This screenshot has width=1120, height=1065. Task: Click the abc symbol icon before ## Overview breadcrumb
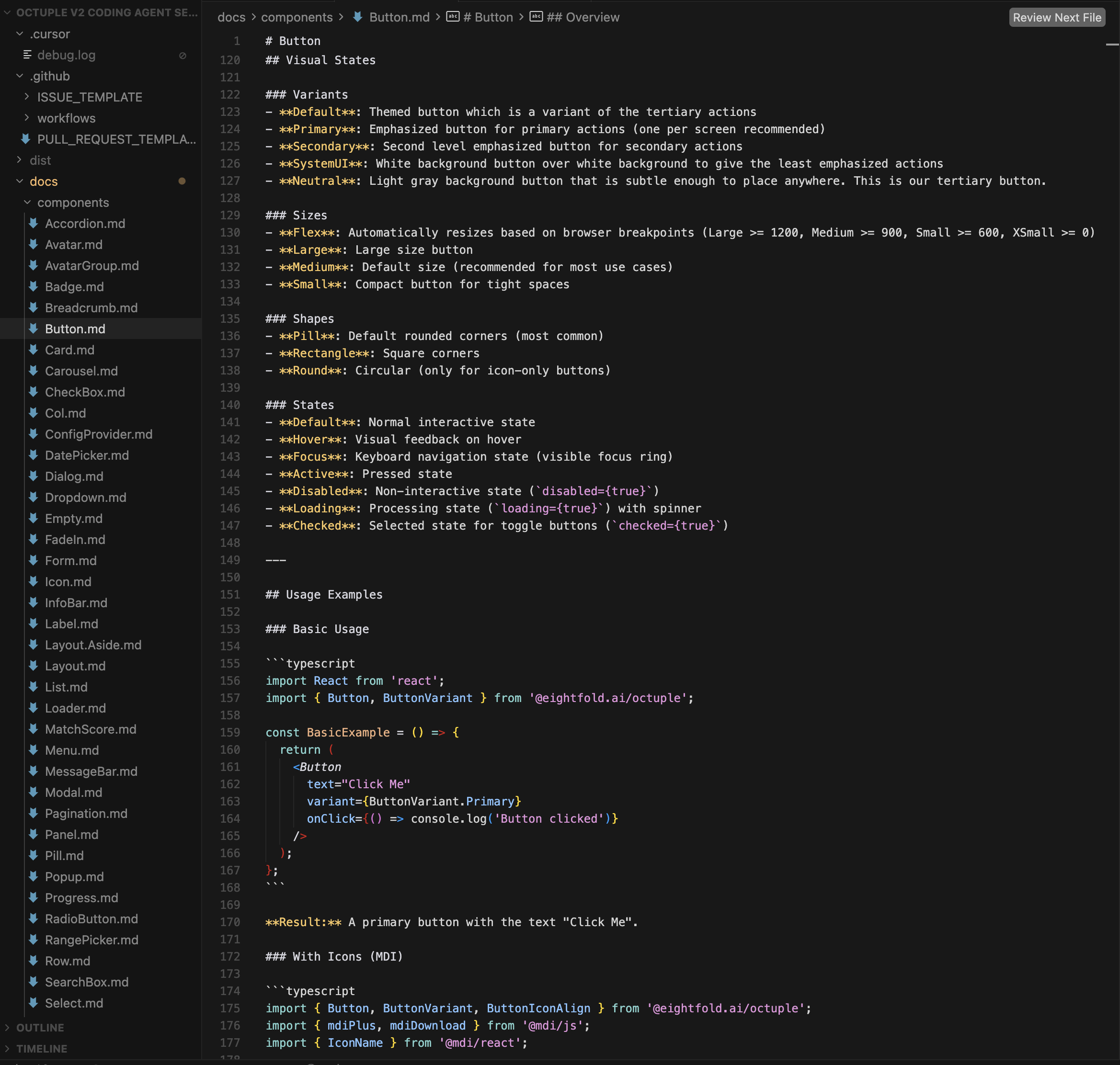point(536,17)
